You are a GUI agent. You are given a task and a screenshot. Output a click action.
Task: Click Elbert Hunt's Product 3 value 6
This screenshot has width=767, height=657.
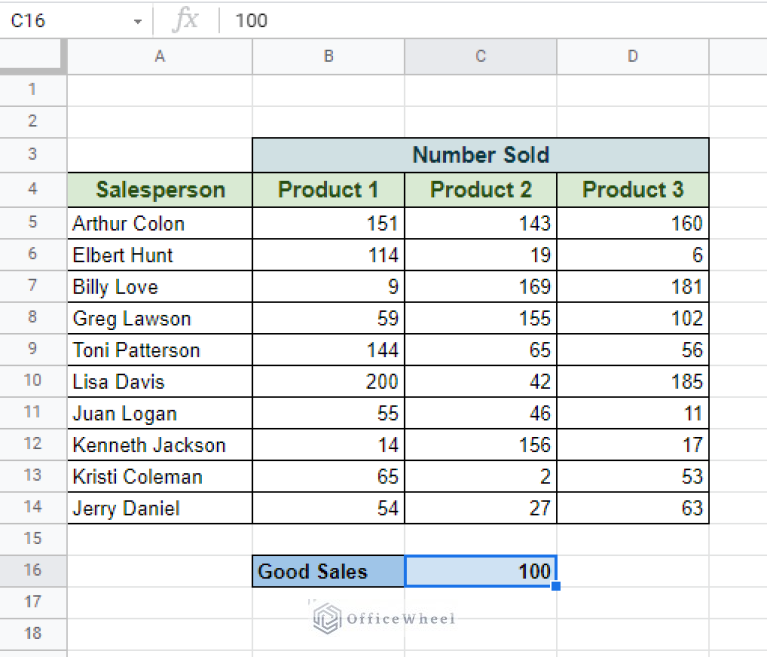coord(633,255)
